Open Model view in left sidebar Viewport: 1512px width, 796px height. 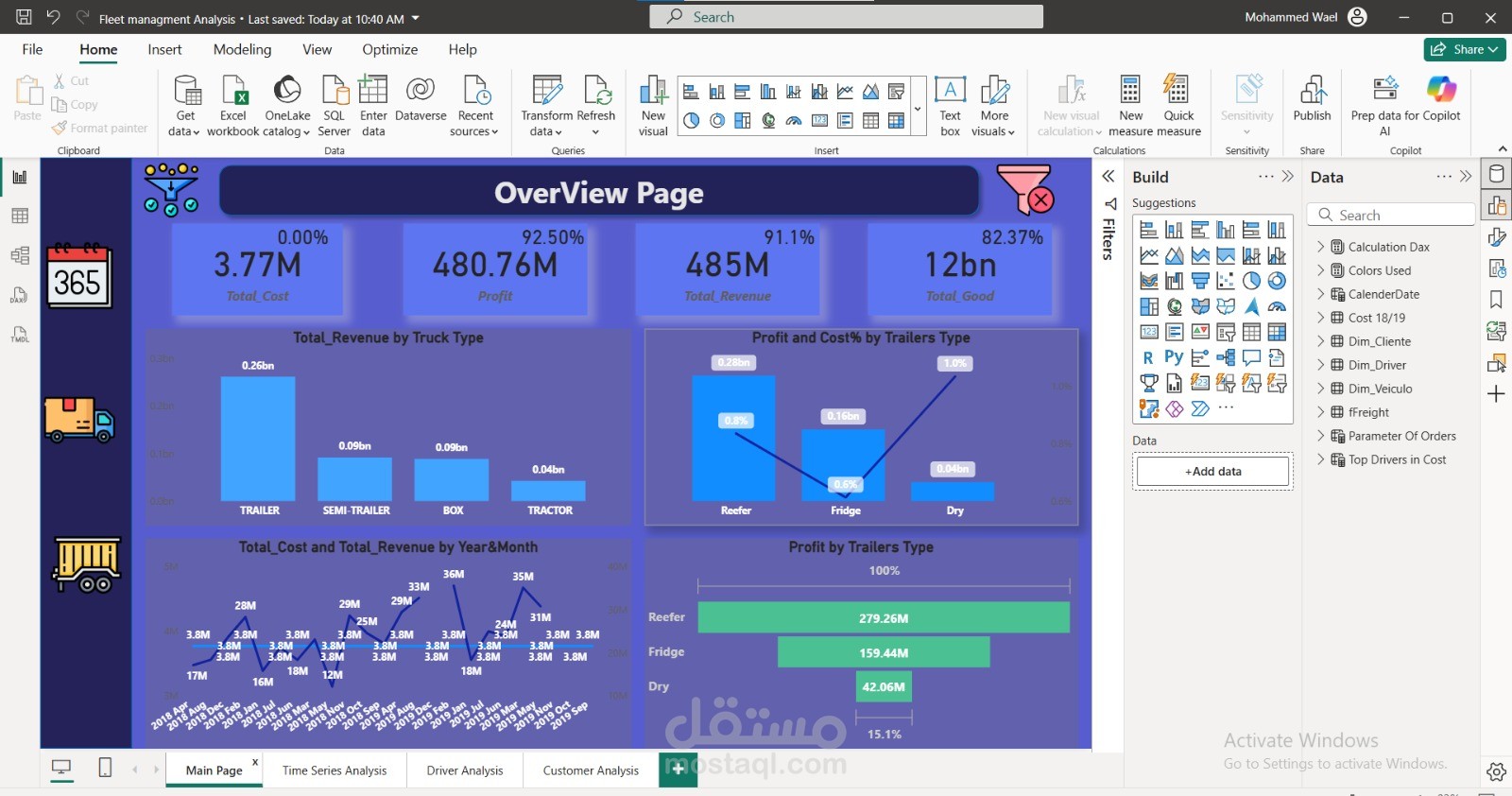[19, 255]
